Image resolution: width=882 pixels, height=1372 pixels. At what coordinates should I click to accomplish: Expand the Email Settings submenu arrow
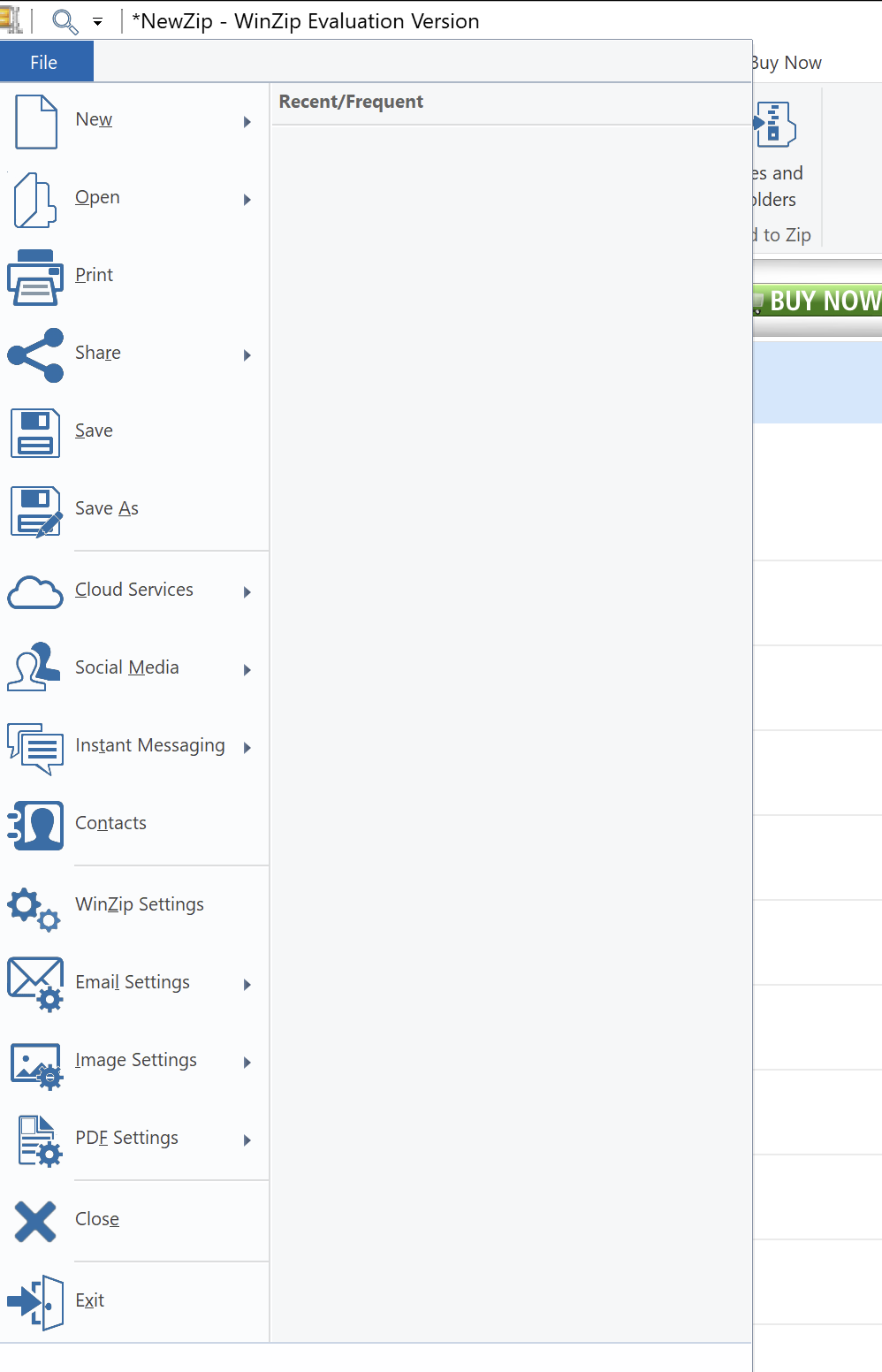(247, 985)
